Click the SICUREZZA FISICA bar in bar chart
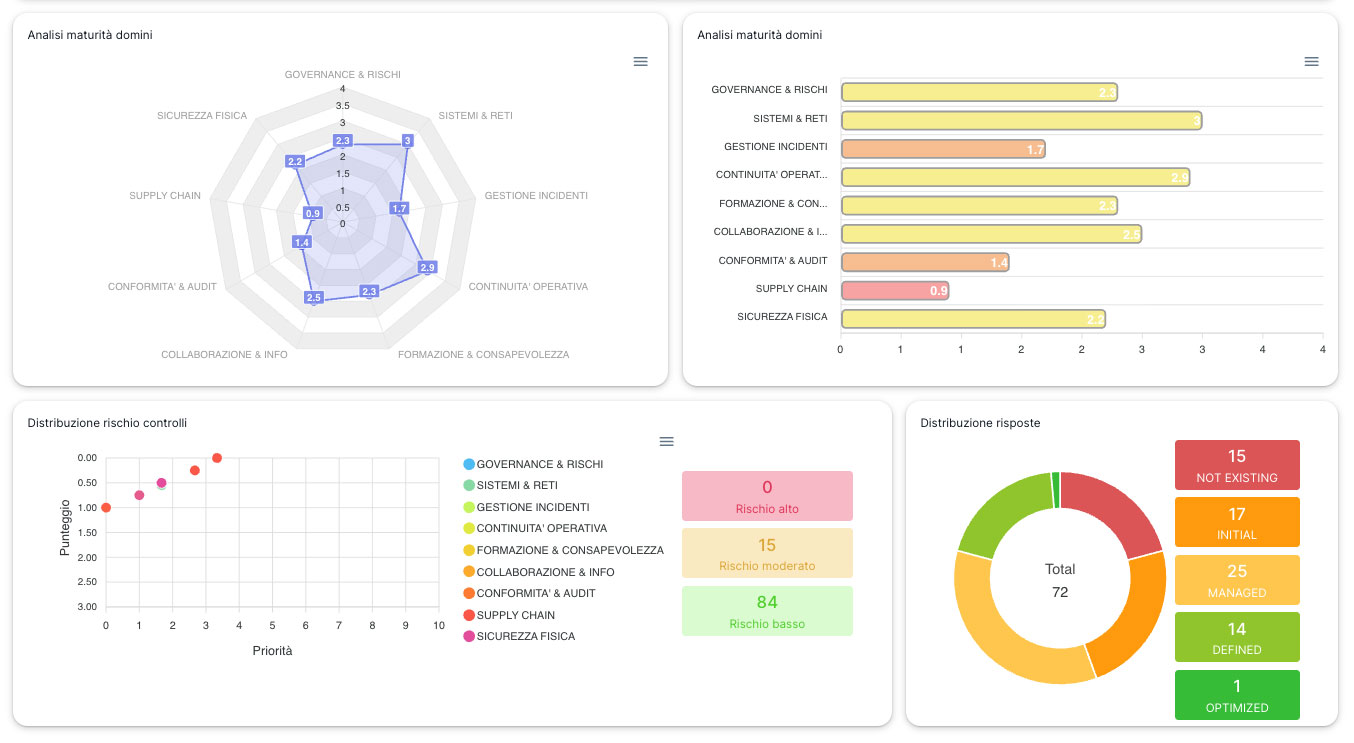Screen dimensions: 1354x743 point(973,319)
